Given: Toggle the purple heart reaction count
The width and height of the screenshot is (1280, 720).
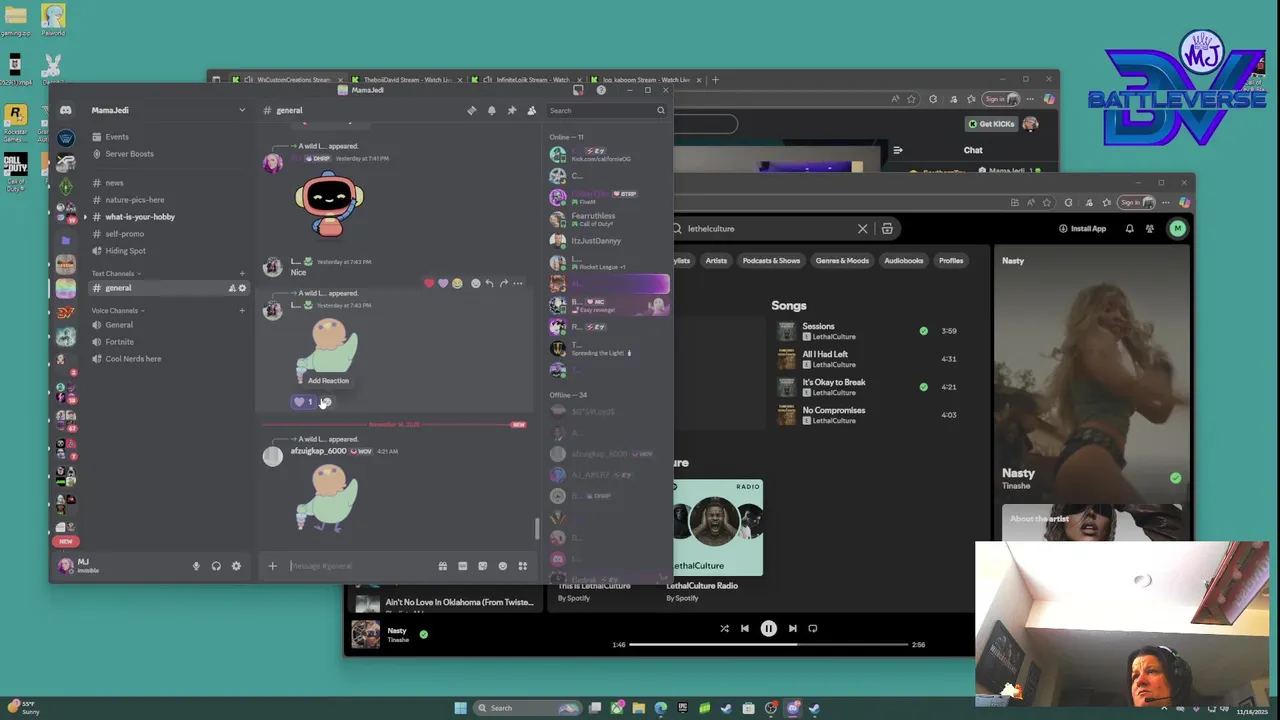Looking at the screenshot, I should [x=303, y=402].
